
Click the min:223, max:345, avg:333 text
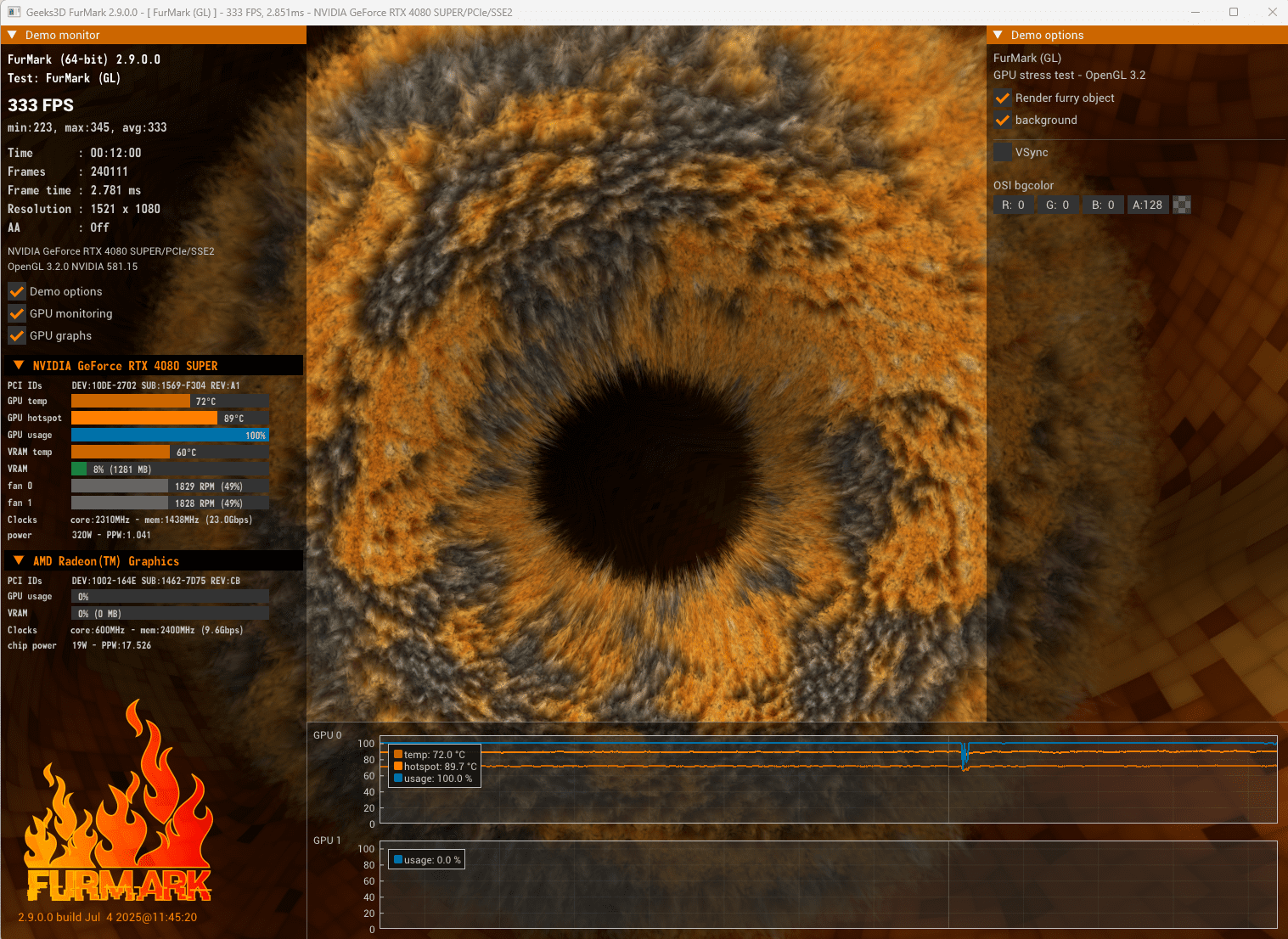click(x=87, y=127)
